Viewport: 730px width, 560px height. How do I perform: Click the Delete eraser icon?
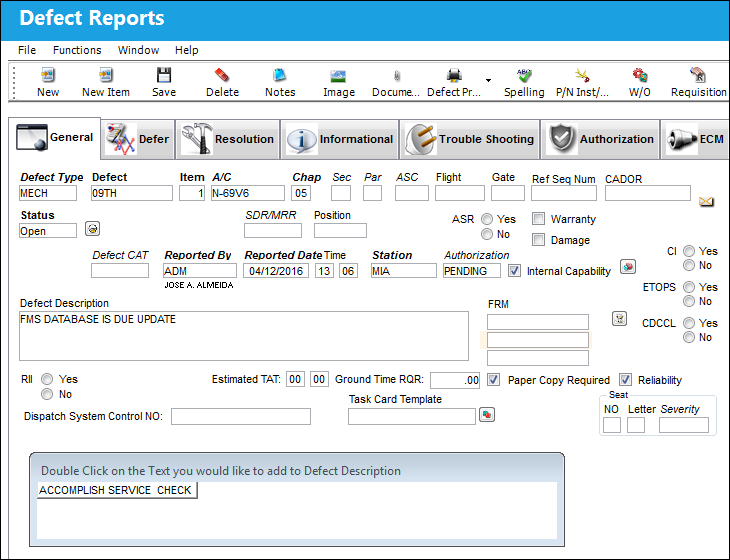point(222,75)
